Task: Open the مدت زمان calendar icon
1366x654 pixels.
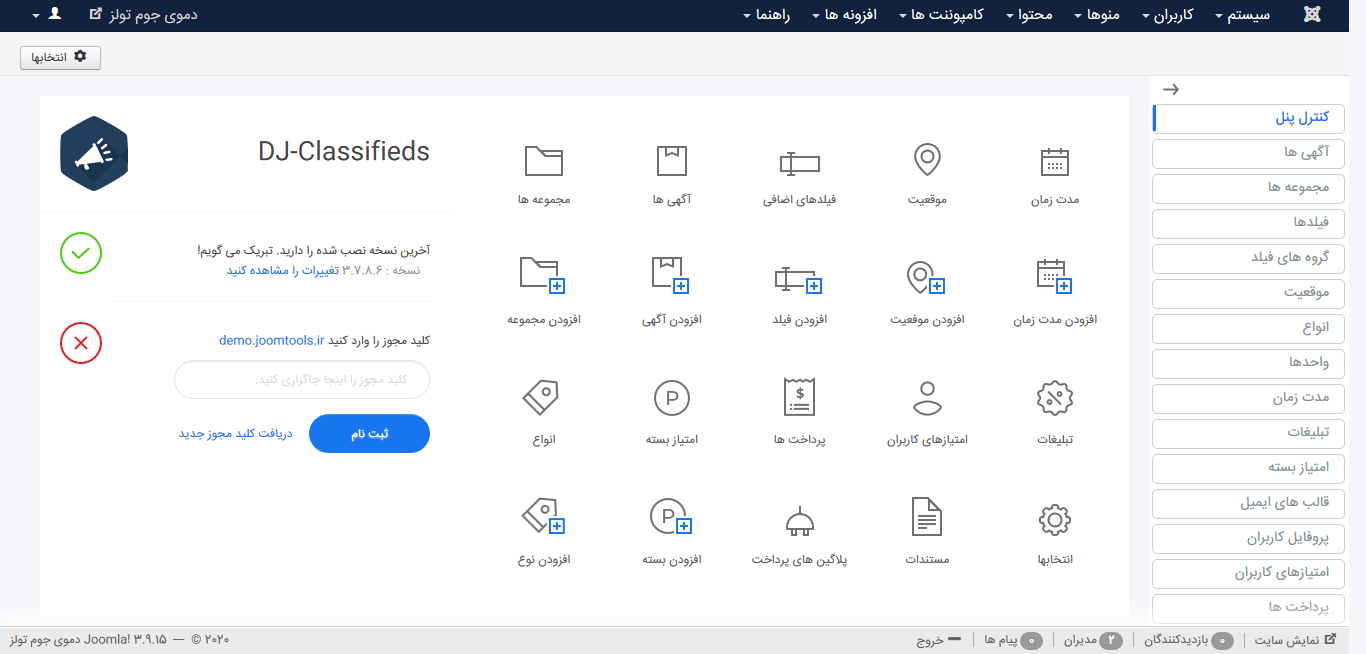Action: (x=1055, y=162)
